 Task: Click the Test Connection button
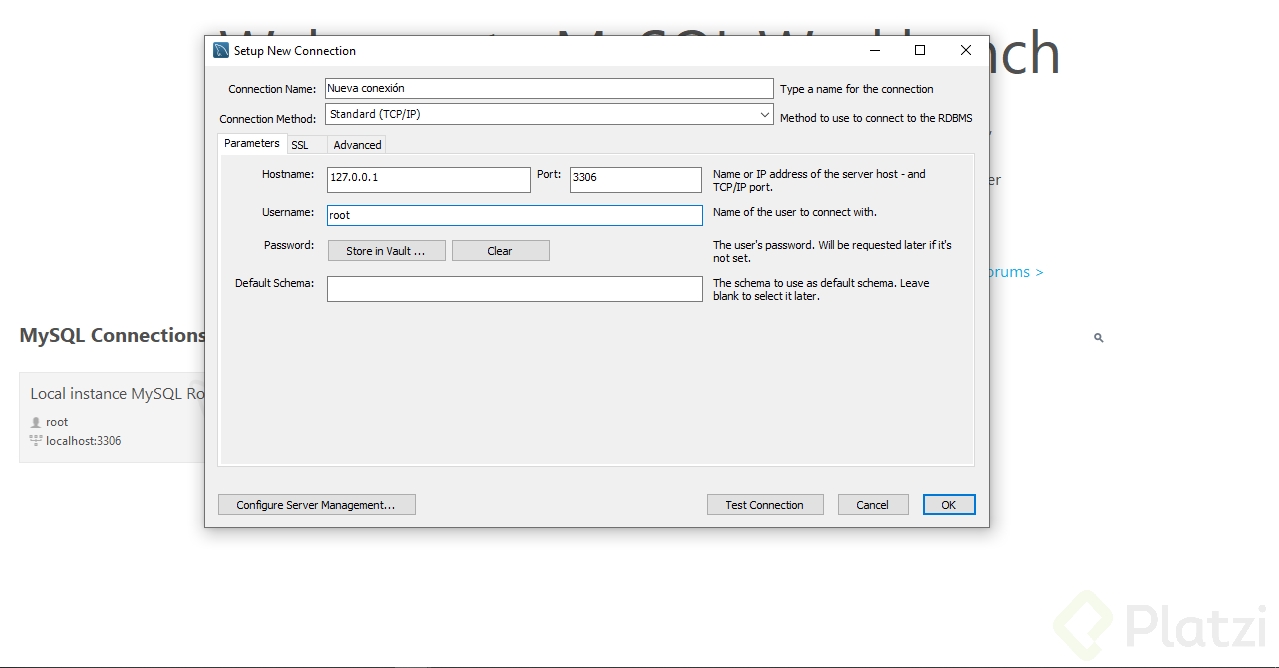click(x=765, y=505)
